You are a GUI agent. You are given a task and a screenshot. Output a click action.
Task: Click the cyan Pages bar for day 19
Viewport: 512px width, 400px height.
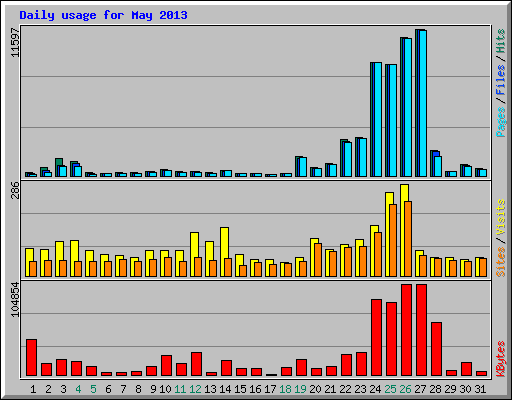tap(303, 167)
